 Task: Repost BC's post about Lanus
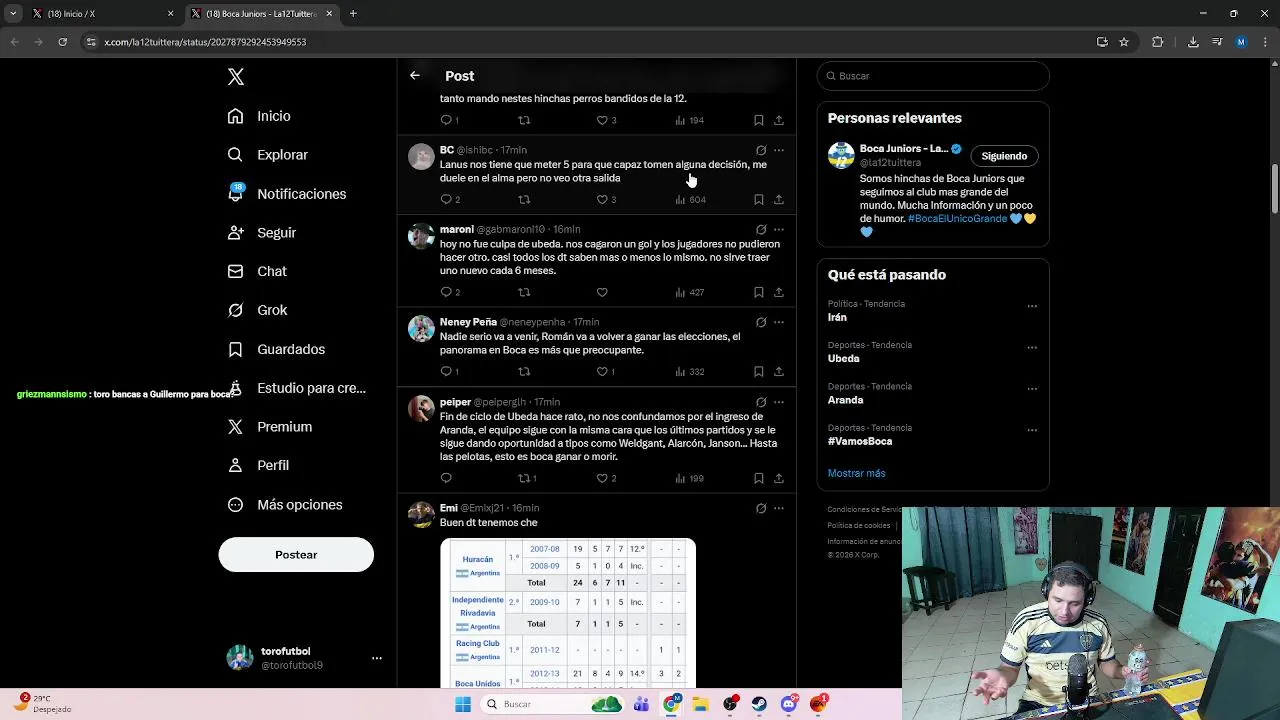tap(524, 200)
